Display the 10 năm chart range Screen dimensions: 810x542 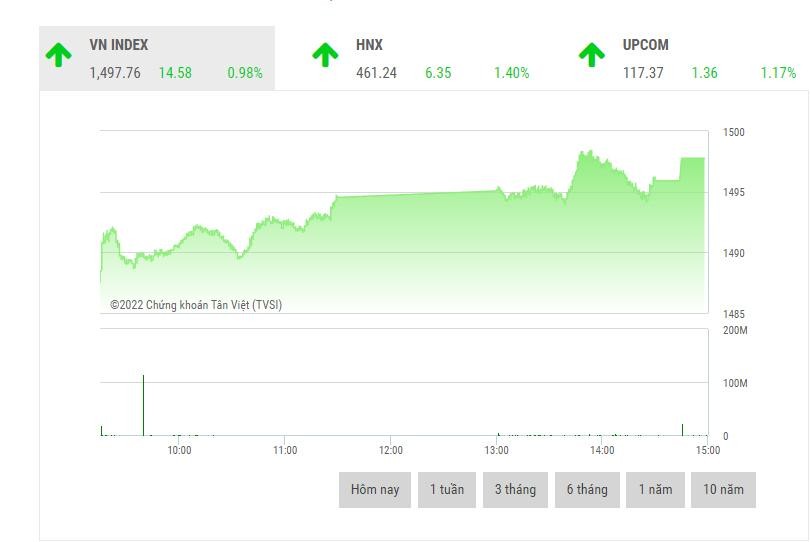click(723, 490)
